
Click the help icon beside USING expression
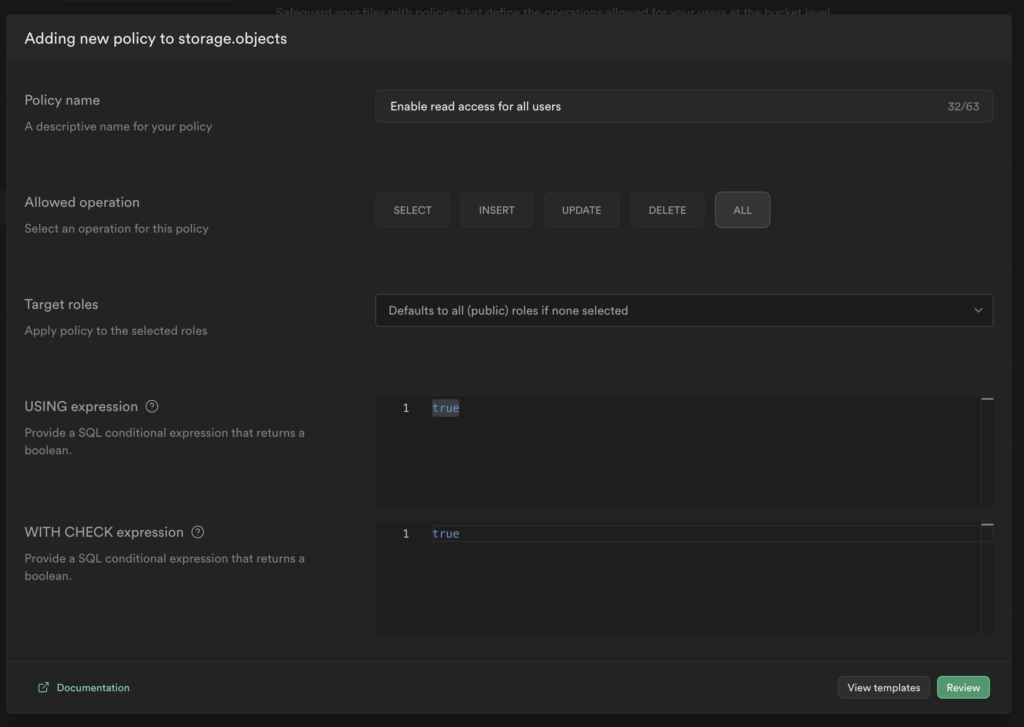pos(152,407)
